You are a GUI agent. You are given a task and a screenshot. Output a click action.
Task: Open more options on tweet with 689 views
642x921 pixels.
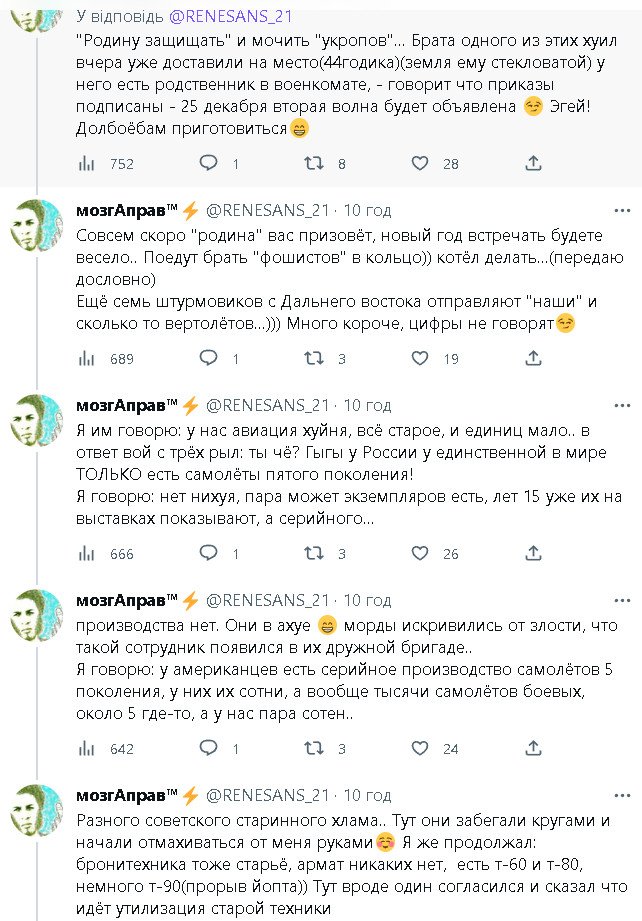622,210
